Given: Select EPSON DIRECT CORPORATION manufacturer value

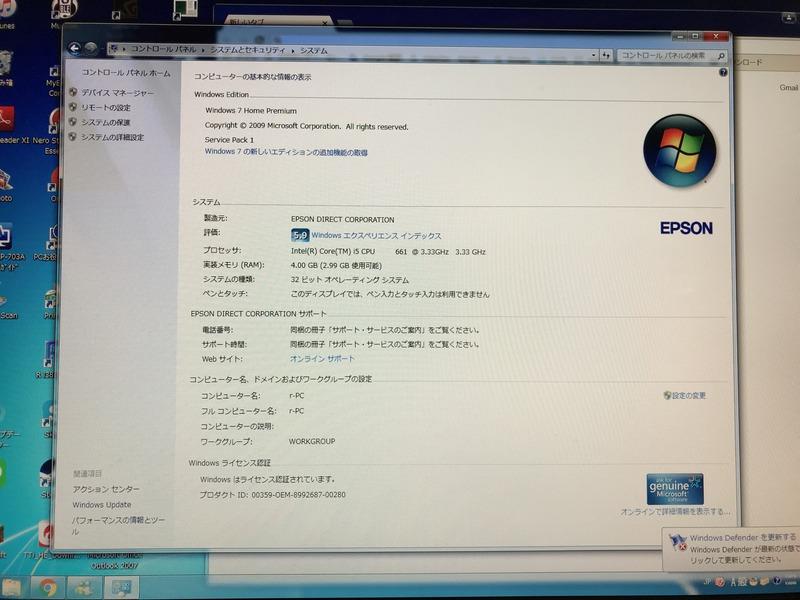Looking at the screenshot, I should pyautogui.click(x=342, y=219).
